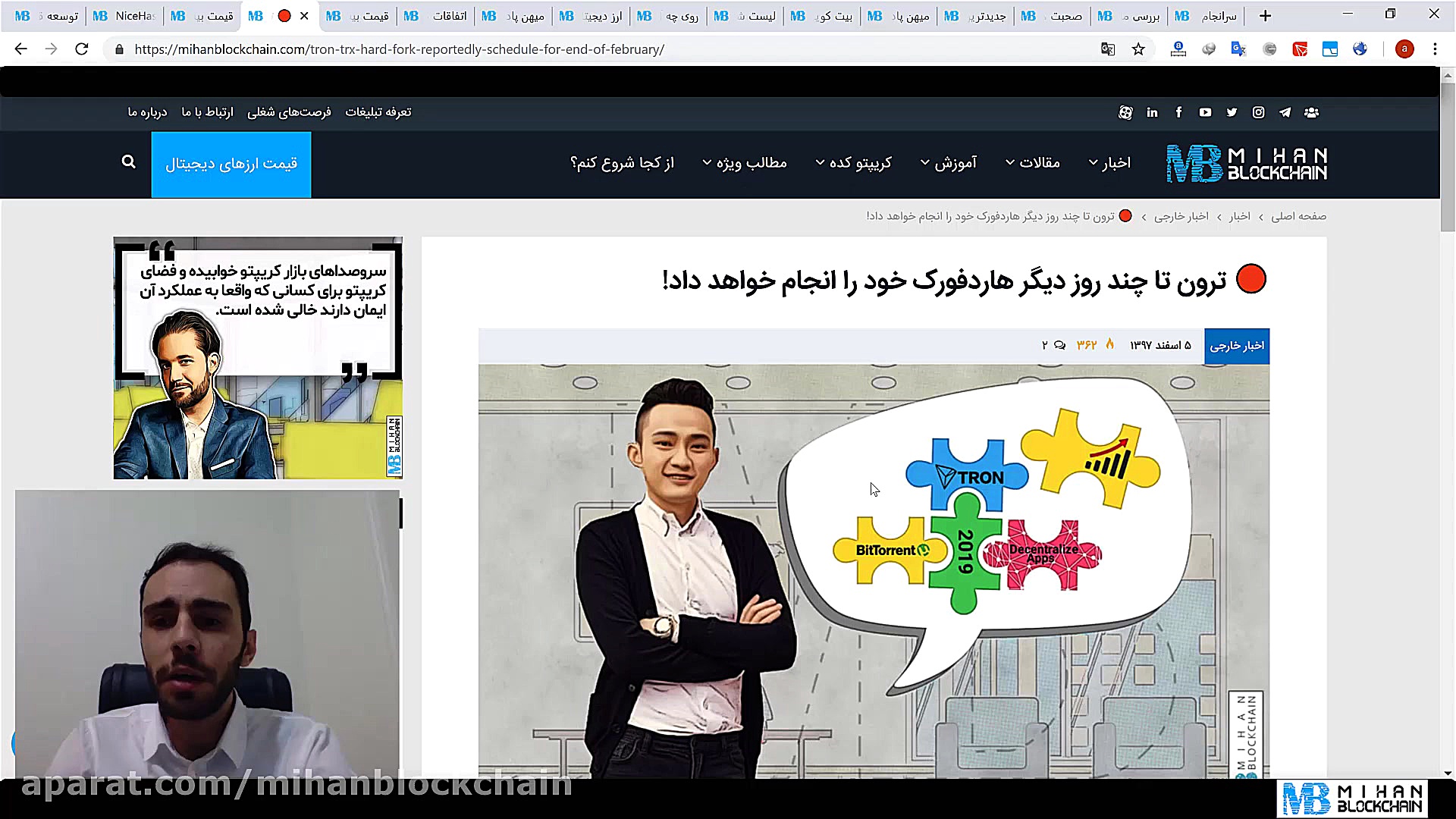This screenshot has width=1456, height=819.
Task: Switch to the توسعه tab
Action: [x=47, y=16]
